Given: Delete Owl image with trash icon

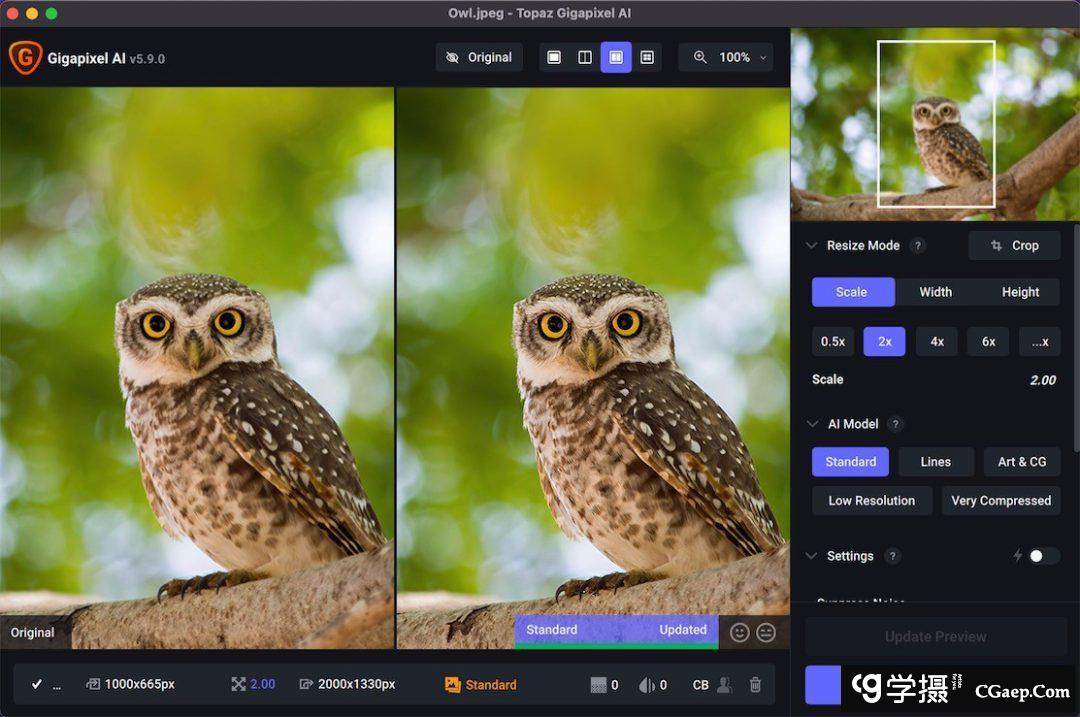Looking at the screenshot, I should [755, 685].
